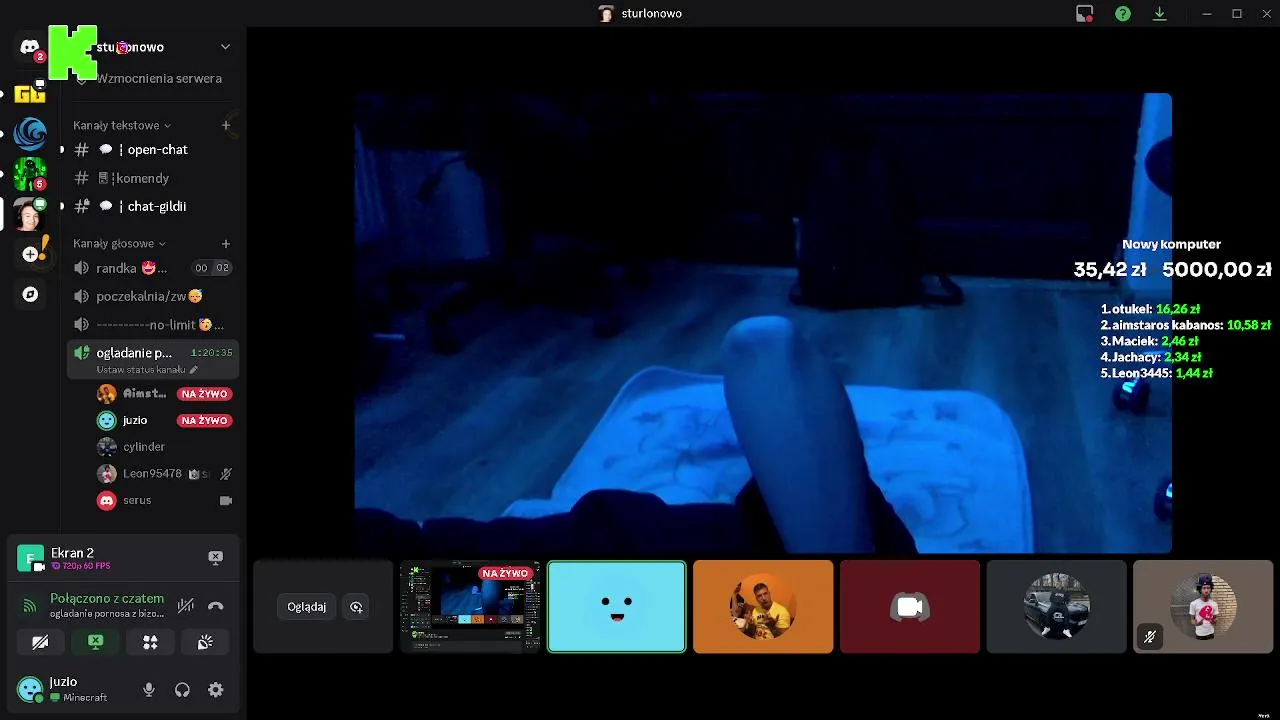1280x720 pixels.
Task: Click the sturlonowo title in top bar
Action: pyautogui.click(x=651, y=14)
